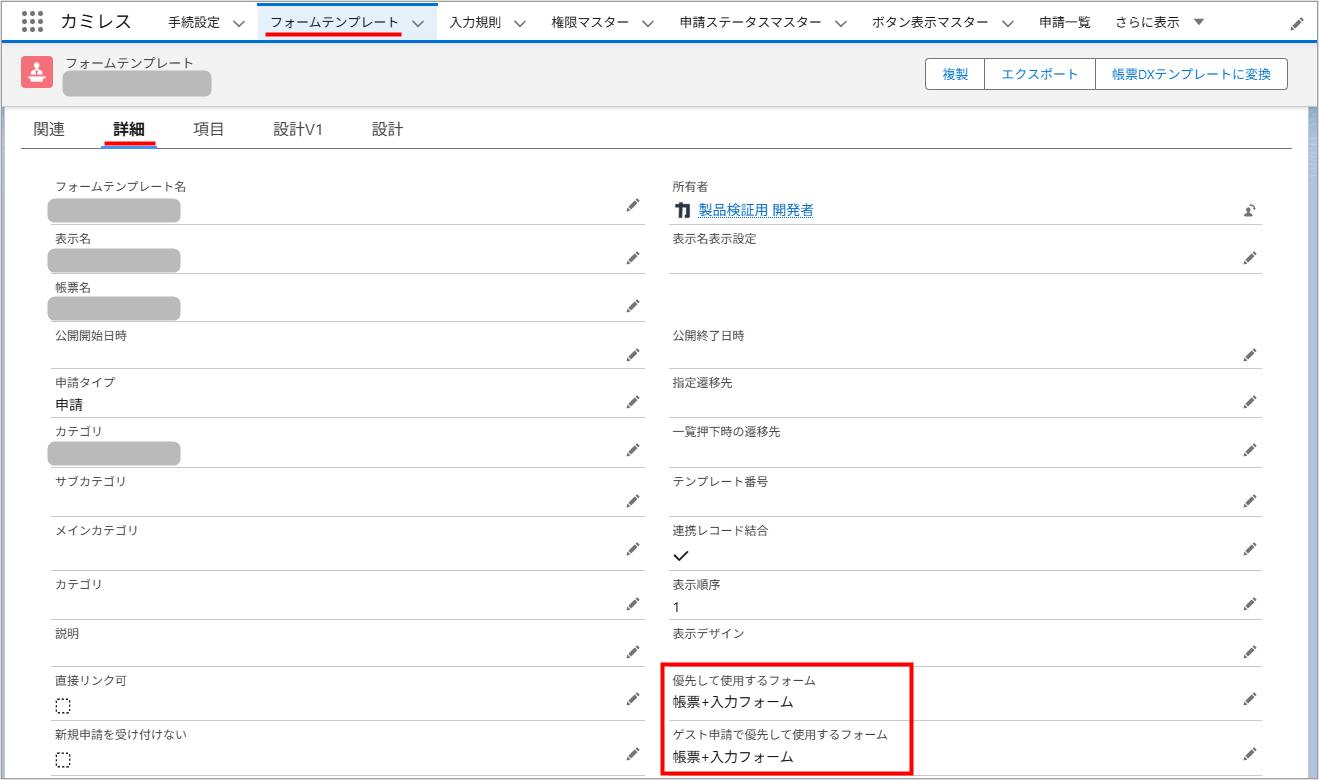Screen dimensions: 1319x780
Task: Edit 優先して使用するフォーム via its pencil icon
Action: pyautogui.click(x=1250, y=700)
